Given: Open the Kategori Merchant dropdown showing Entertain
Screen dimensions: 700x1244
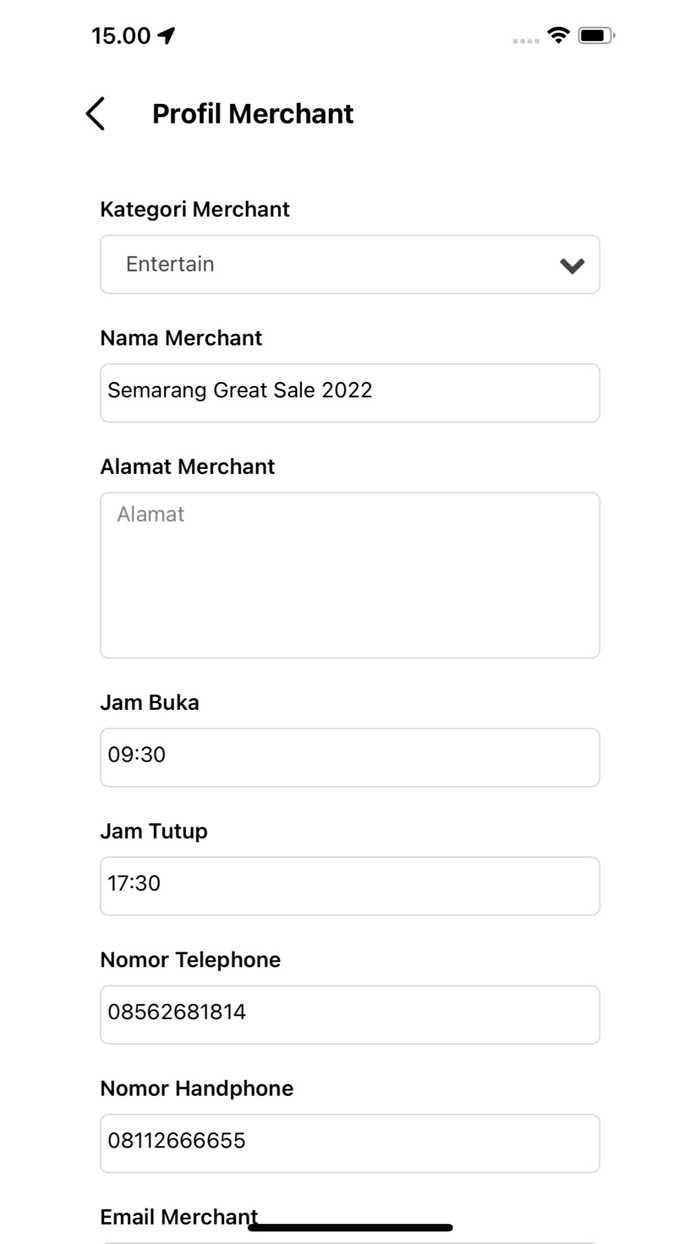Looking at the screenshot, I should click(349, 264).
